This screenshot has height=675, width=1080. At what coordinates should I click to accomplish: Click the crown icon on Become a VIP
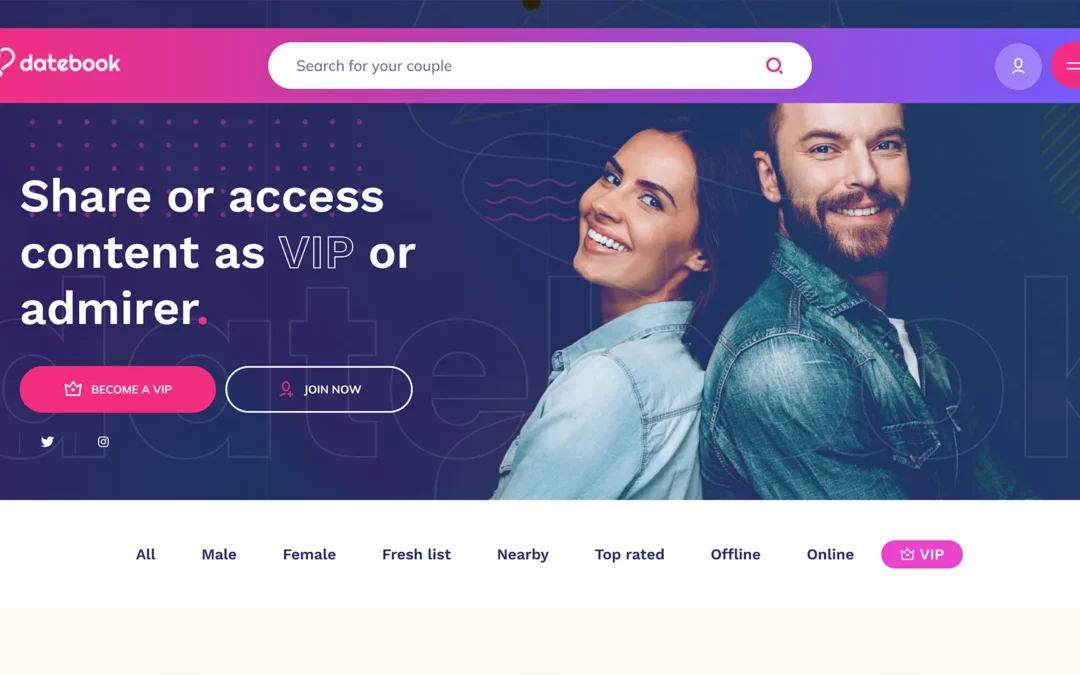[x=73, y=389]
